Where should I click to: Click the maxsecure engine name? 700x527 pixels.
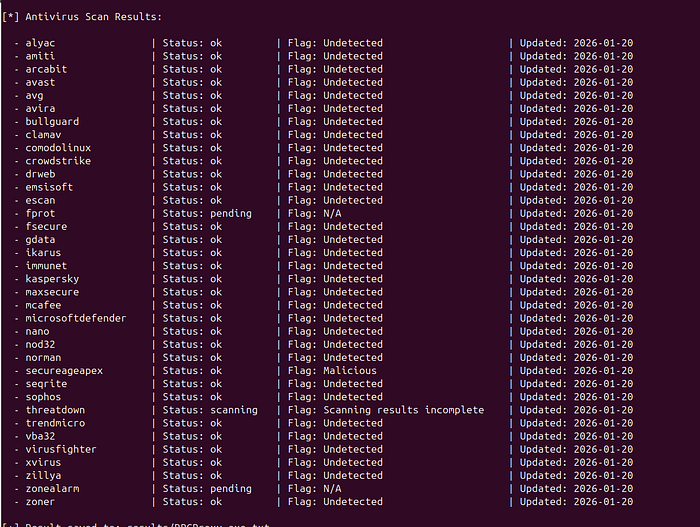coord(52,292)
